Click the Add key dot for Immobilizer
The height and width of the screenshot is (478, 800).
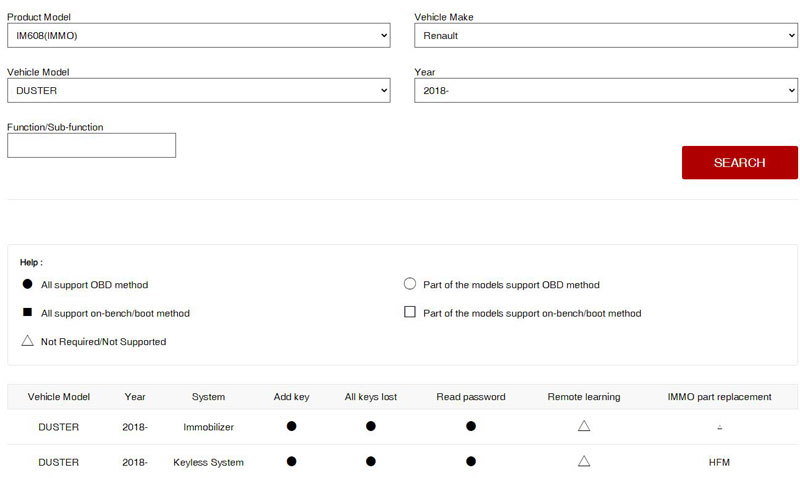[x=291, y=426]
